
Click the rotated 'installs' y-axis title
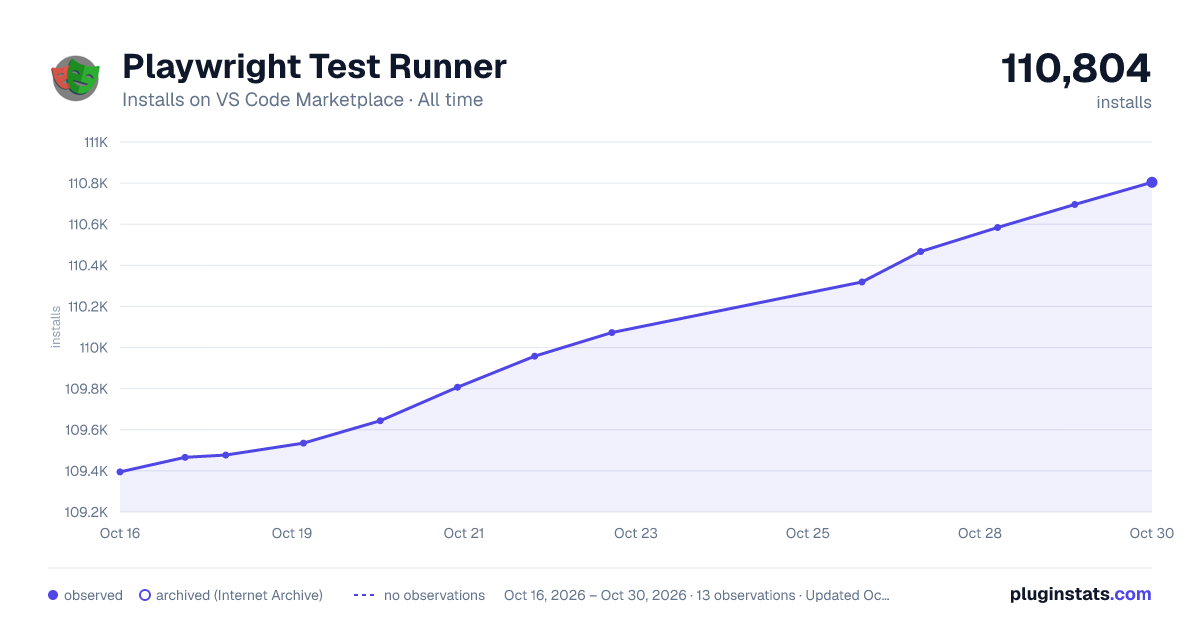point(56,327)
